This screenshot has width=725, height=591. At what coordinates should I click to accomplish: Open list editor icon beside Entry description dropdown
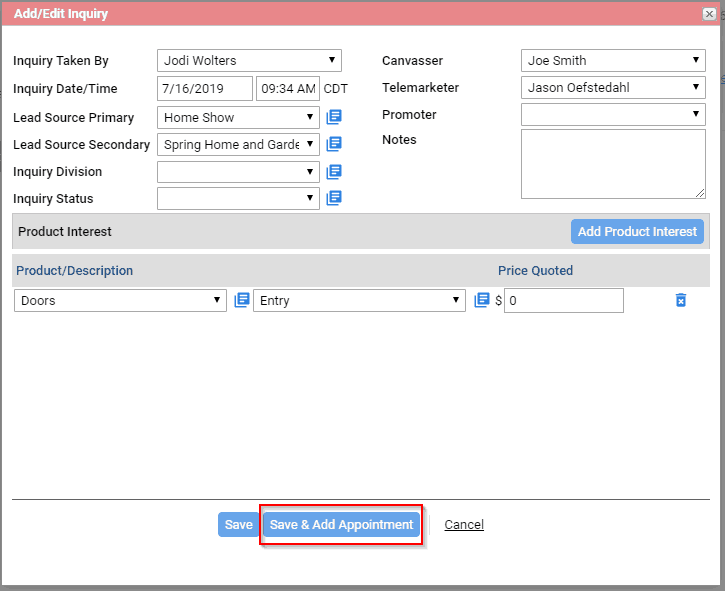click(x=482, y=300)
